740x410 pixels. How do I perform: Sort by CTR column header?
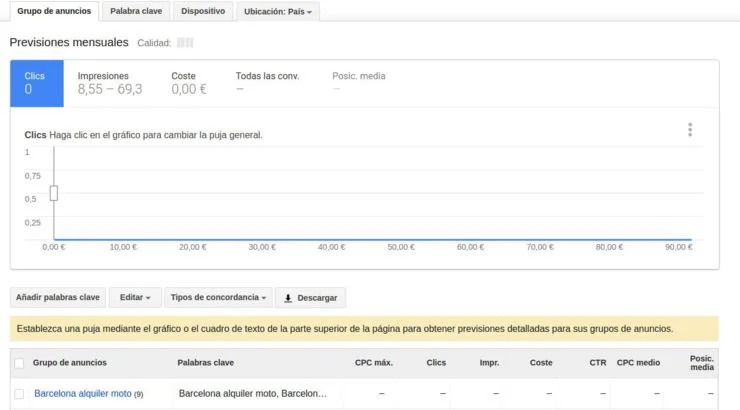[x=597, y=363]
